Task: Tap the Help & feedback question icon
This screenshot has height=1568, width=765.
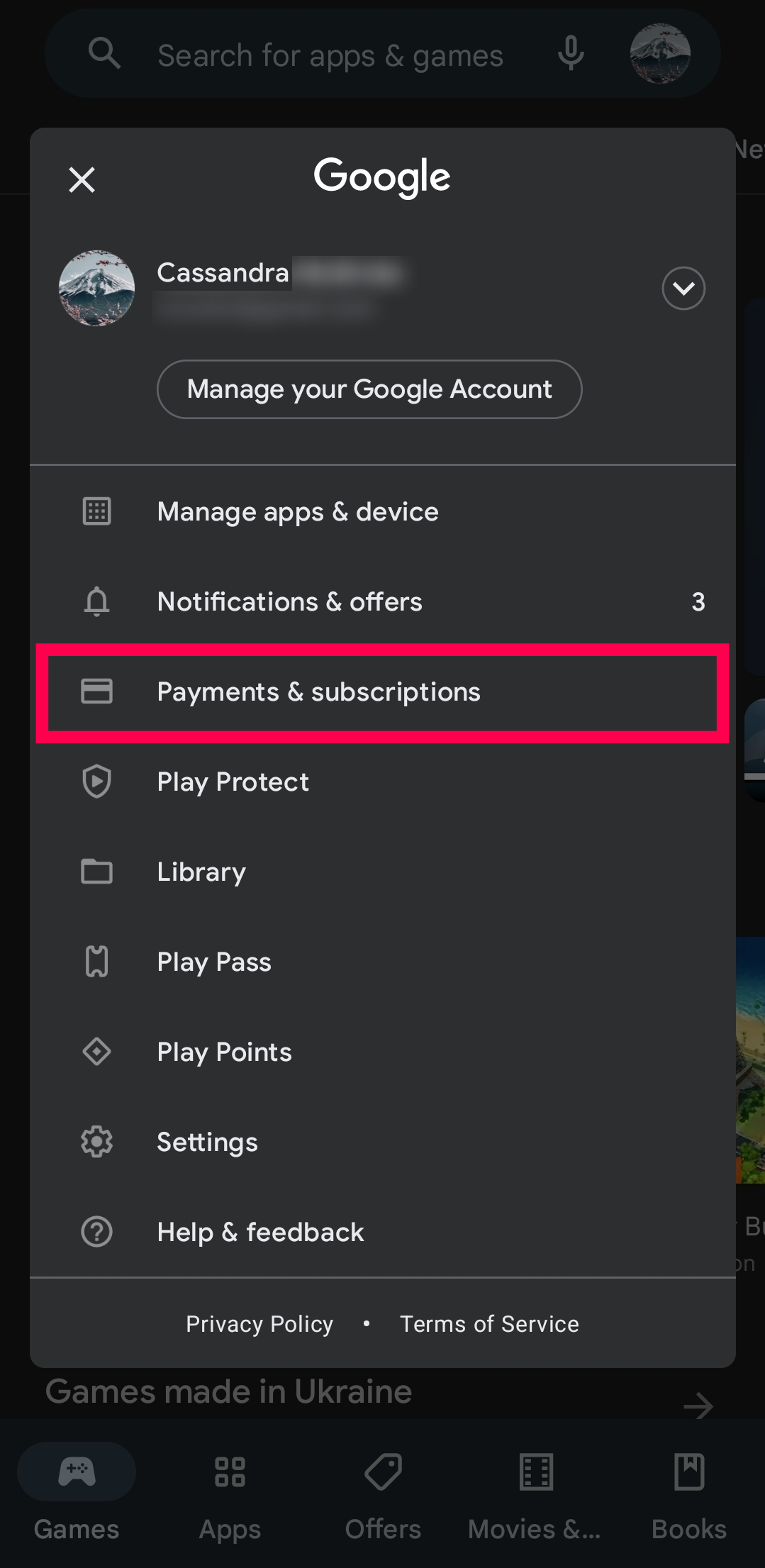Action: pos(97,1232)
